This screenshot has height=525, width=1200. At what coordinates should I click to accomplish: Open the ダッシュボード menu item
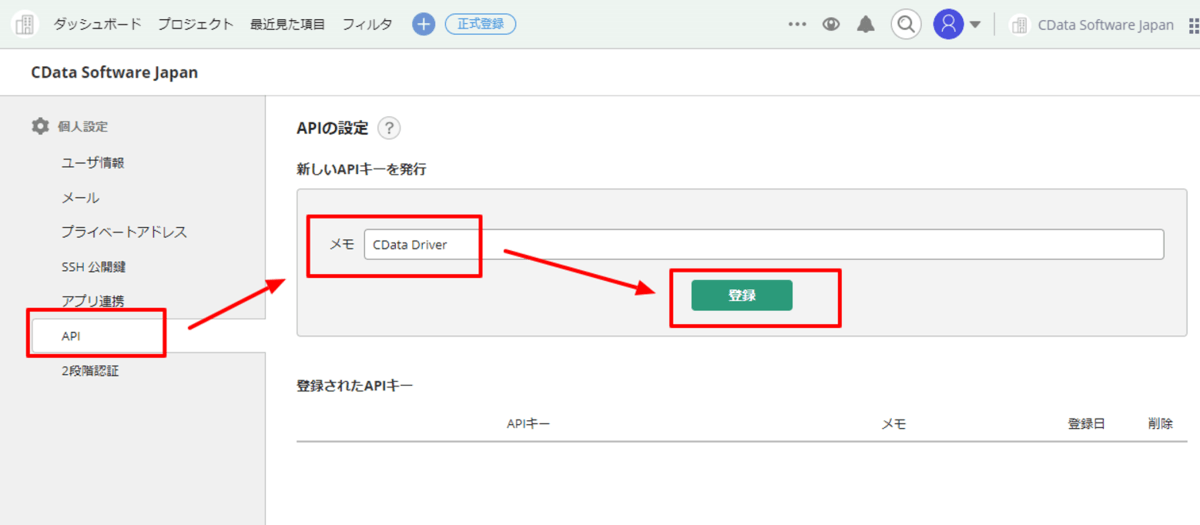[x=97, y=24]
